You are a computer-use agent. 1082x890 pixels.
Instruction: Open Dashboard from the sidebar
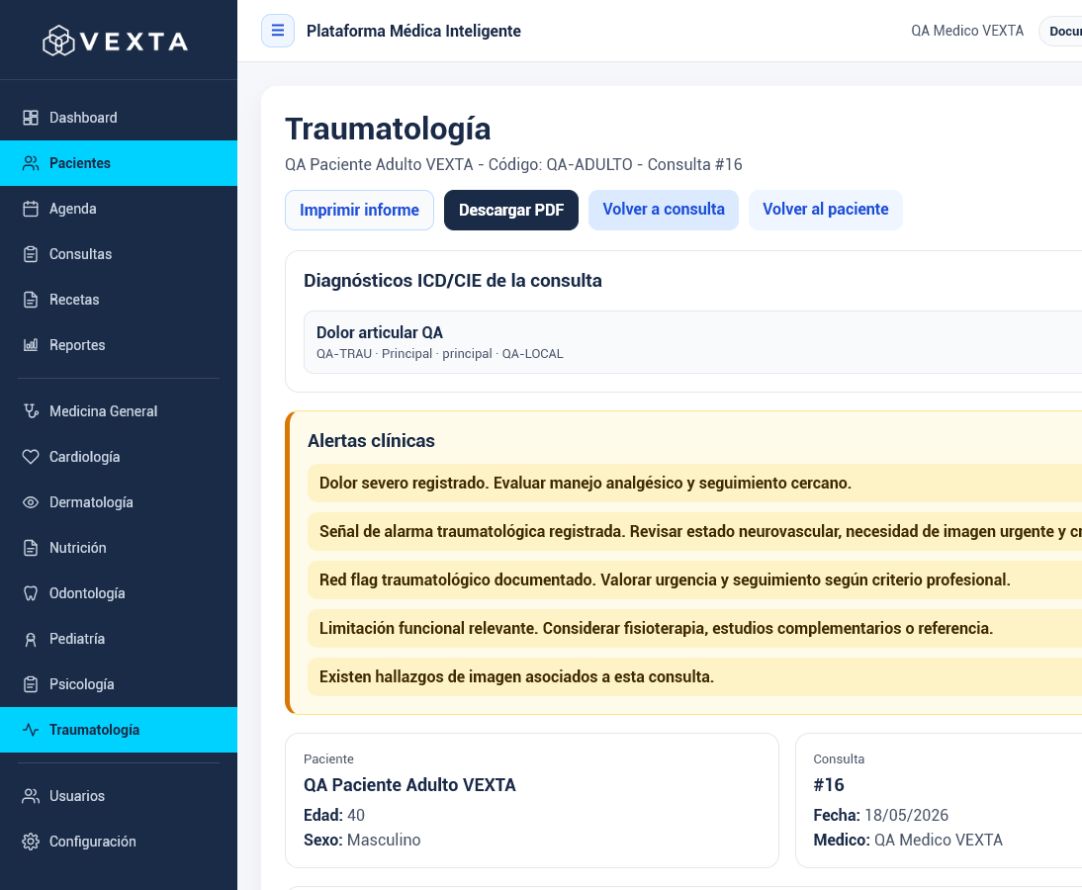pos(119,118)
